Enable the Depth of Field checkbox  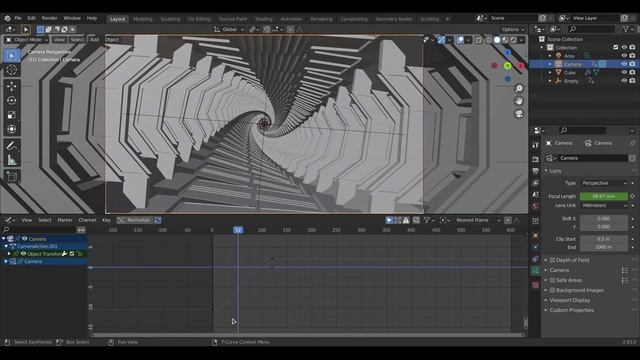click(552, 260)
